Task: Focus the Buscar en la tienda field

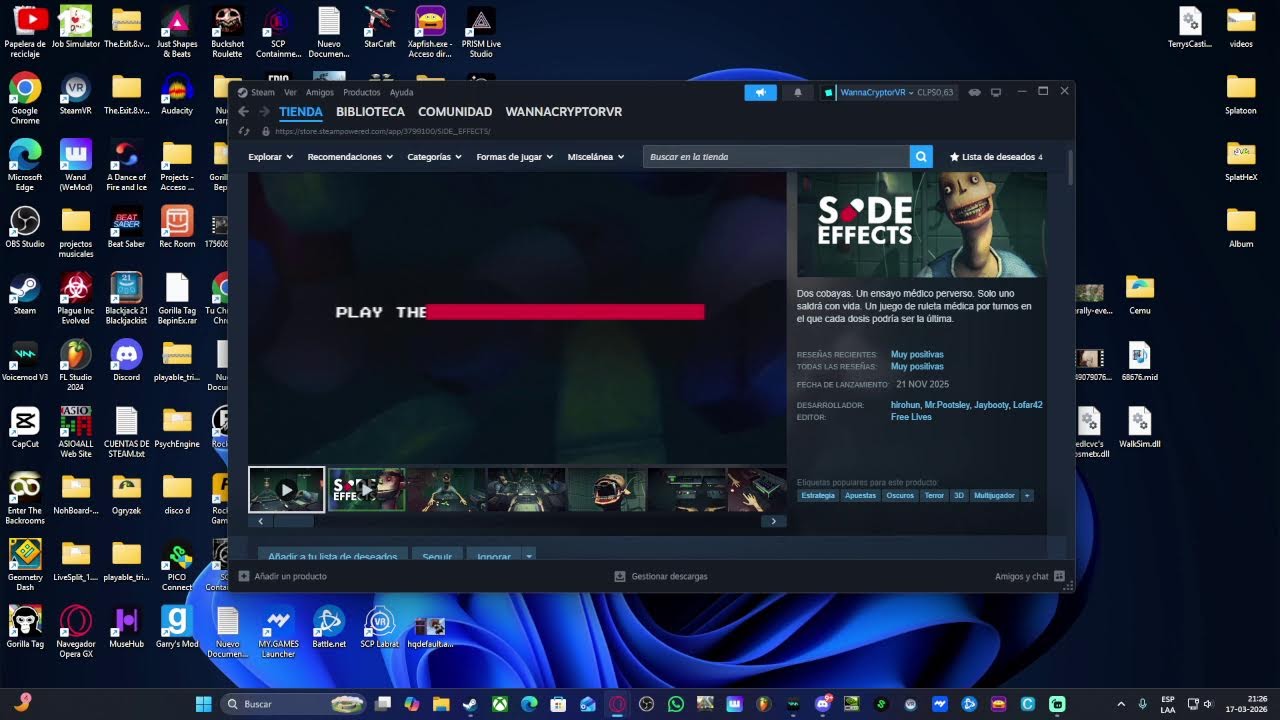Action: click(776, 157)
